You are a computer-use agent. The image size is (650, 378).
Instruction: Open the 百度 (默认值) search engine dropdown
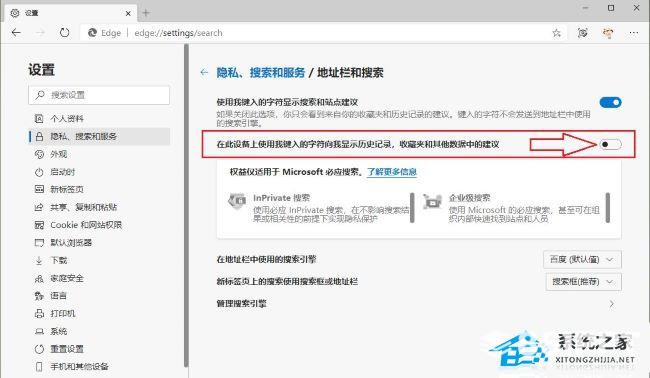[582, 259]
